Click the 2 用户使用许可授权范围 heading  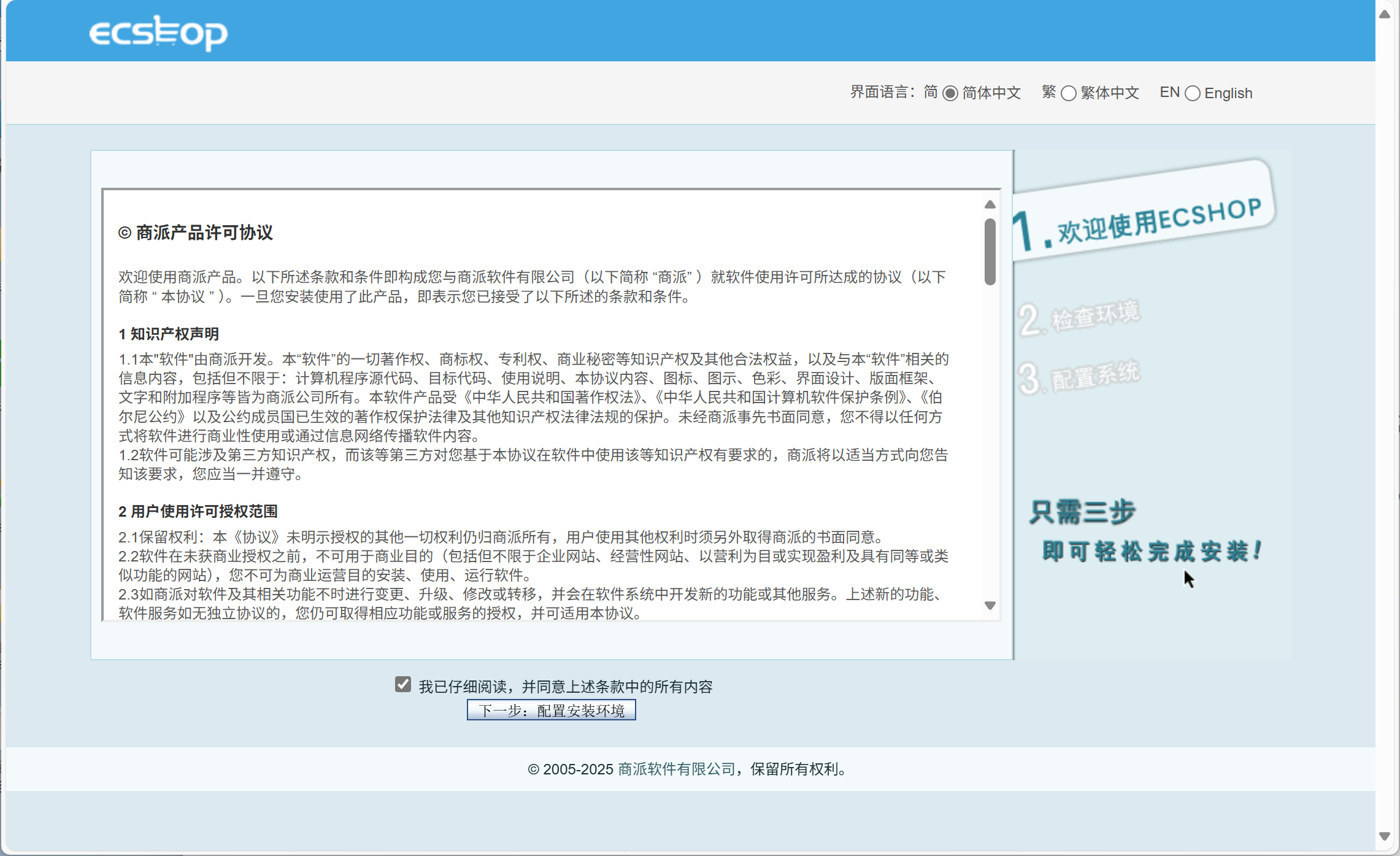(x=198, y=511)
